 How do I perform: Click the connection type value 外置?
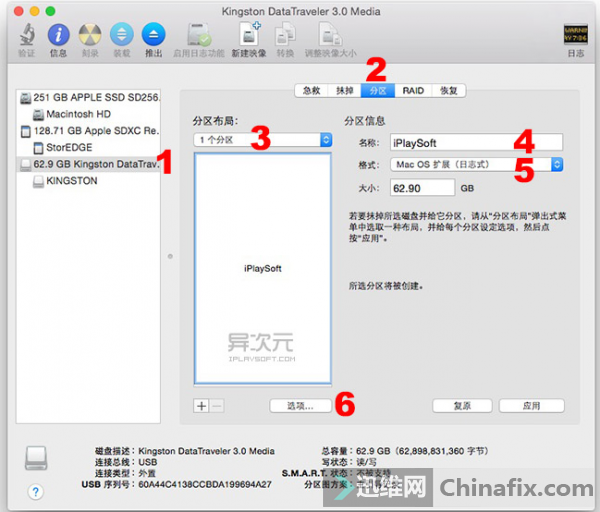[147, 473]
